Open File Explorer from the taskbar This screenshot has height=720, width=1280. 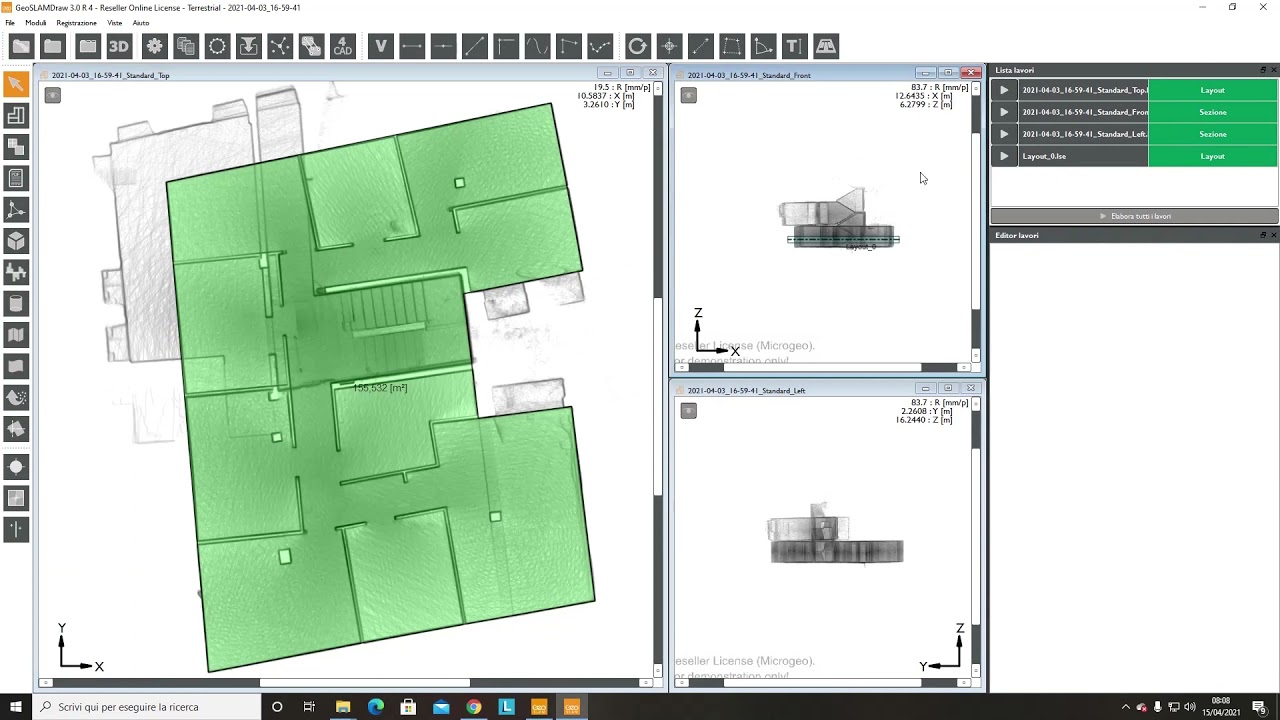point(343,707)
